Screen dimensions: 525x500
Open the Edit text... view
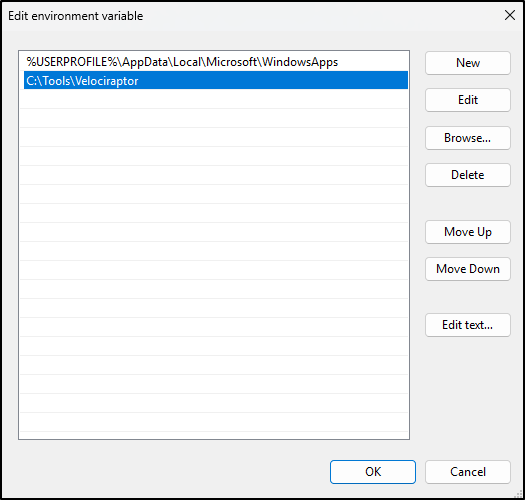468,325
